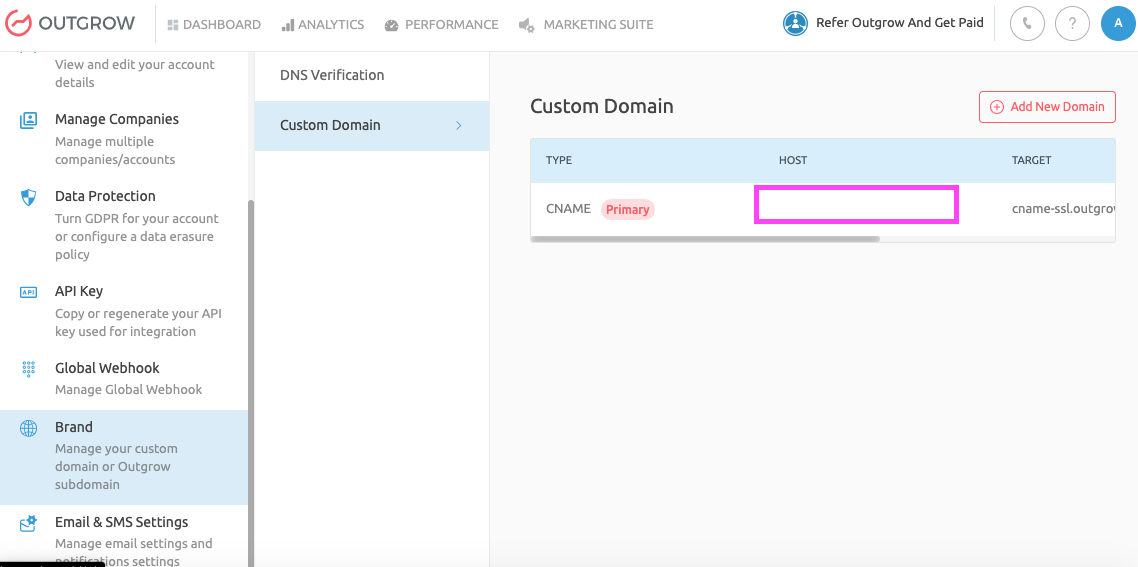The height and width of the screenshot is (567, 1138).
Task: Open the Analytics menu
Action: coord(322,25)
